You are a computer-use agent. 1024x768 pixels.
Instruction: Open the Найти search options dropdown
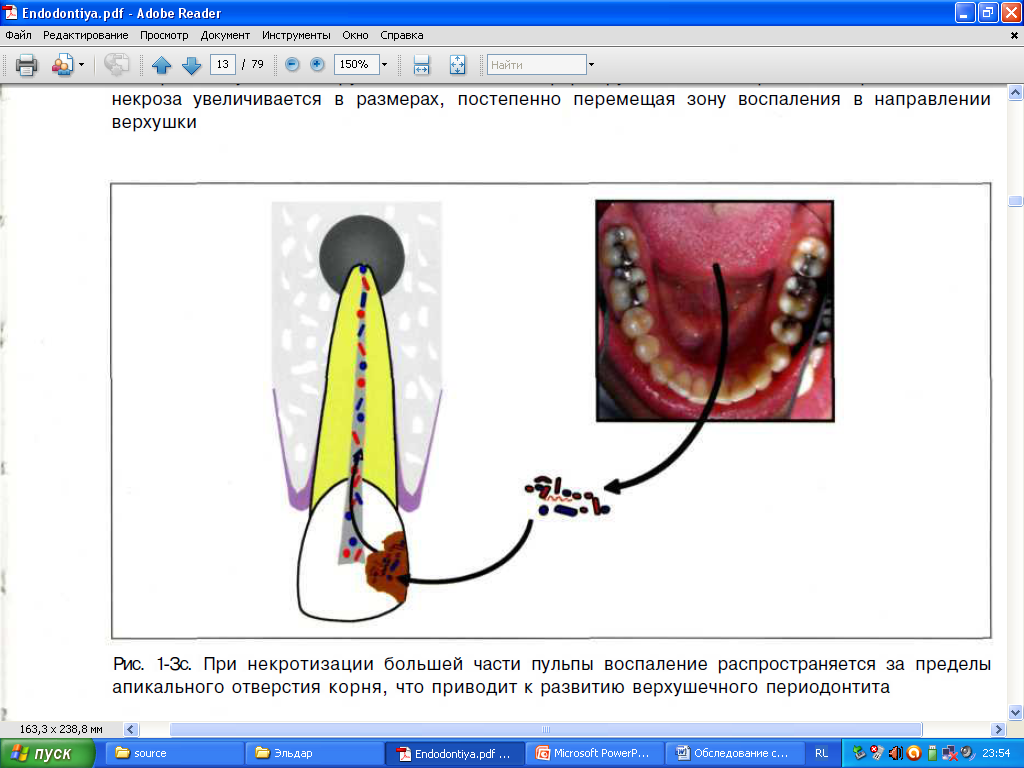click(x=591, y=65)
